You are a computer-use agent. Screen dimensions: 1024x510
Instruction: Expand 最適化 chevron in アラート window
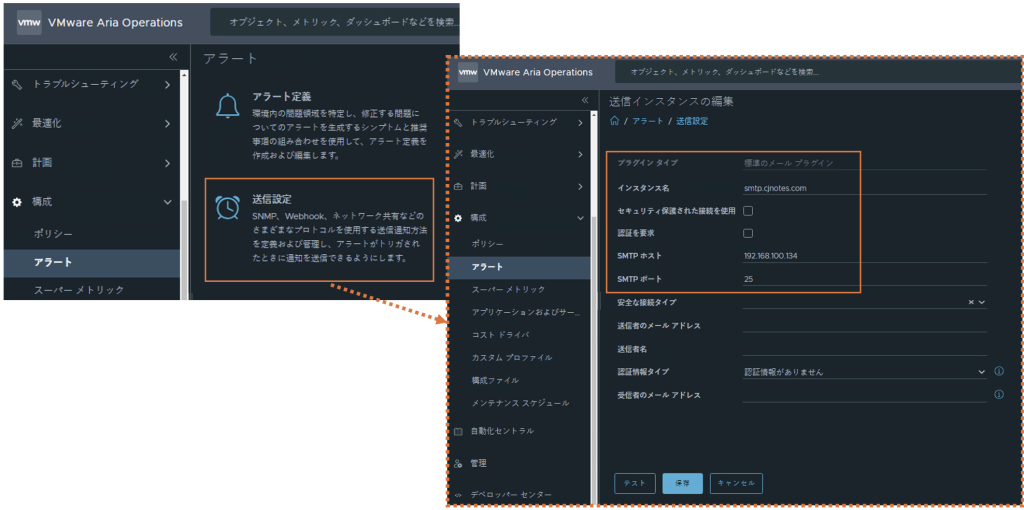(x=167, y=123)
